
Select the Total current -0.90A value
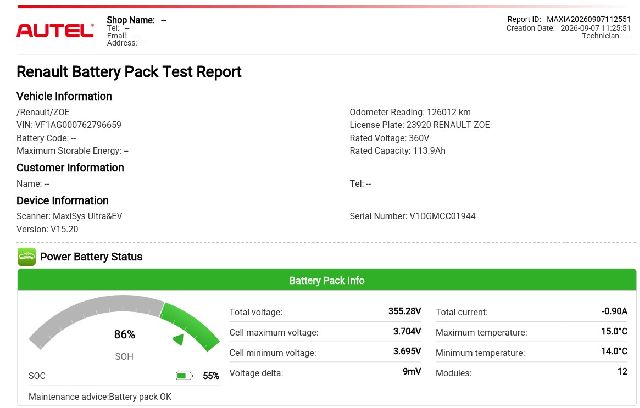[x=614, y=311]
